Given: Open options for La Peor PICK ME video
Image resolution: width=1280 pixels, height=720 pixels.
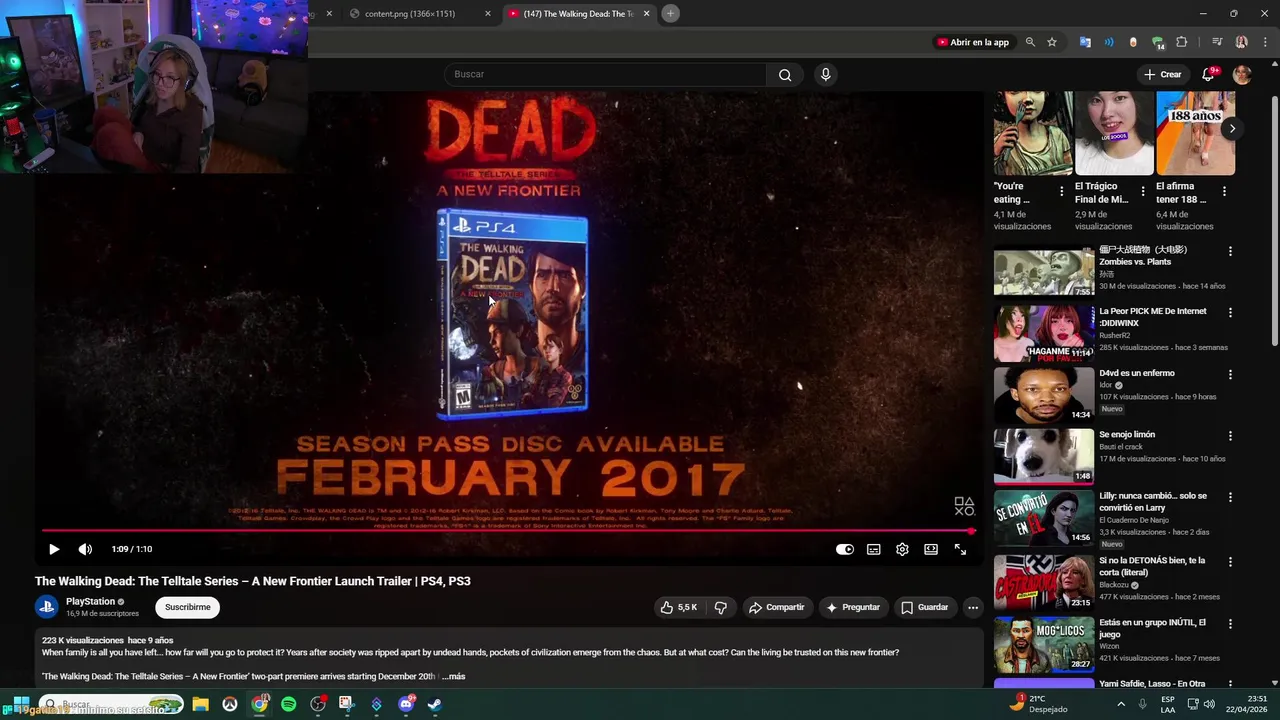Looking at the screenshot, I should (1230, 312).
